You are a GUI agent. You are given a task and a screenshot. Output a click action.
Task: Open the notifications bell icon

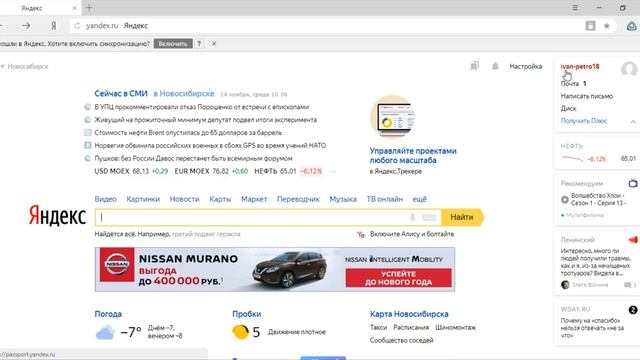pos(495,66)
